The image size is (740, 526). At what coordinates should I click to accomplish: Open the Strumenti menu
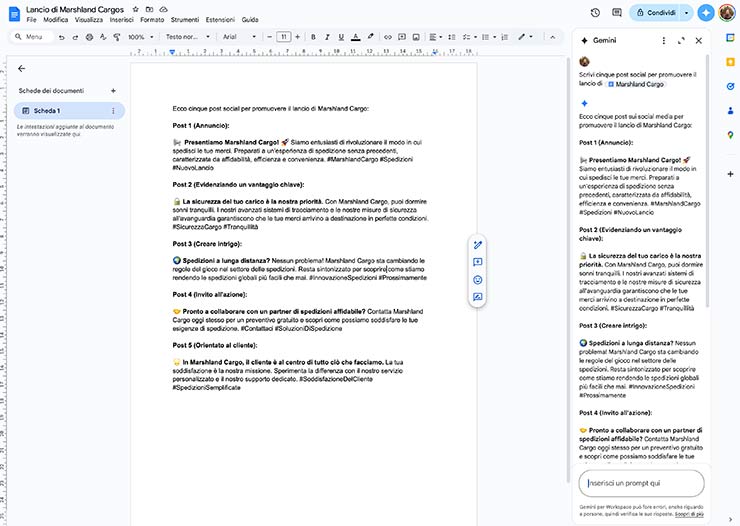[x=185, y=20]
